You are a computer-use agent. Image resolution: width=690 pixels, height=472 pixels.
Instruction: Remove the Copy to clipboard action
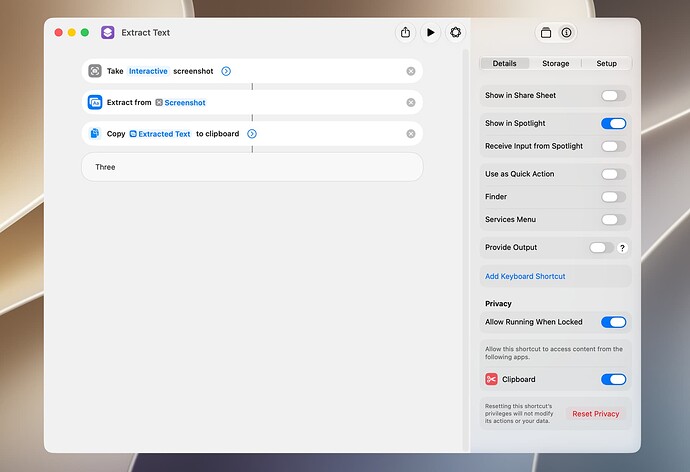coord(411,134)
